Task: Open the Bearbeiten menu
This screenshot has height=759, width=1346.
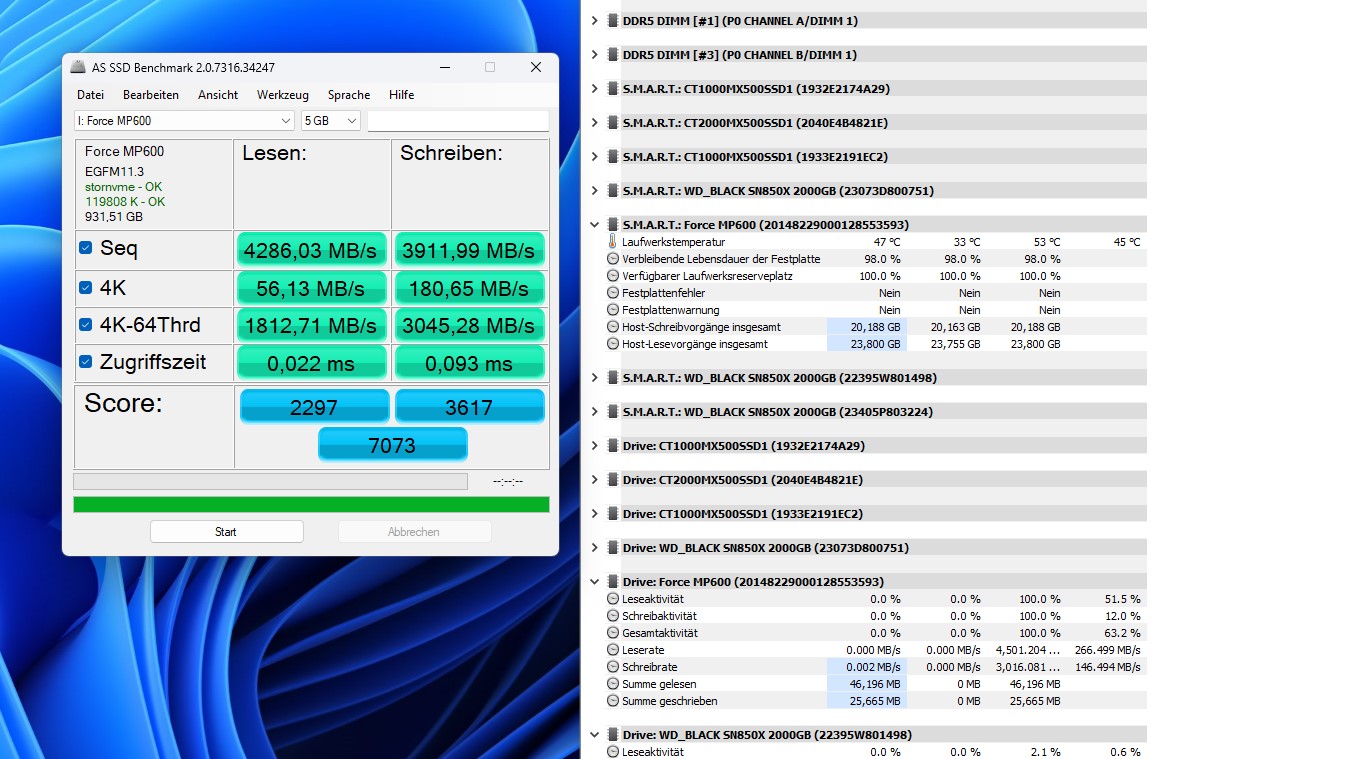Action: (x=151, y=95)
